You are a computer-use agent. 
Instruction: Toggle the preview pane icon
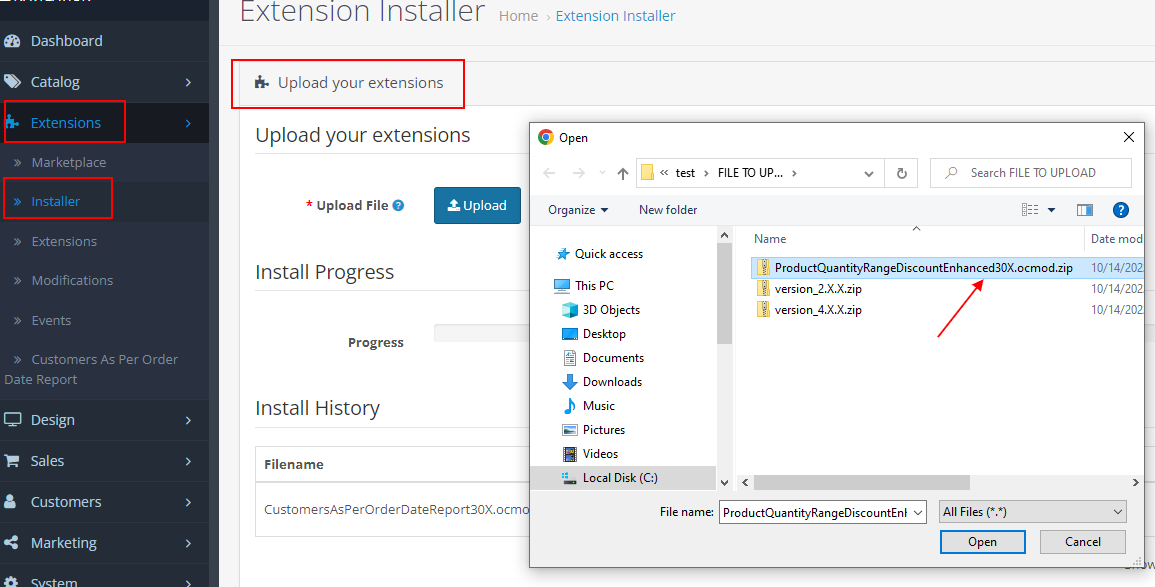tap(1085, 210)
